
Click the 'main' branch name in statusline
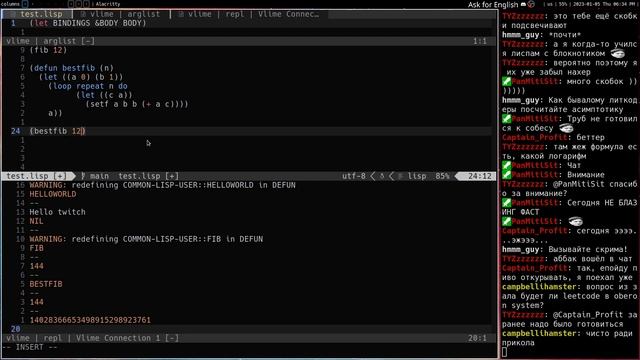pyautogui.click(x=99, y=176)
